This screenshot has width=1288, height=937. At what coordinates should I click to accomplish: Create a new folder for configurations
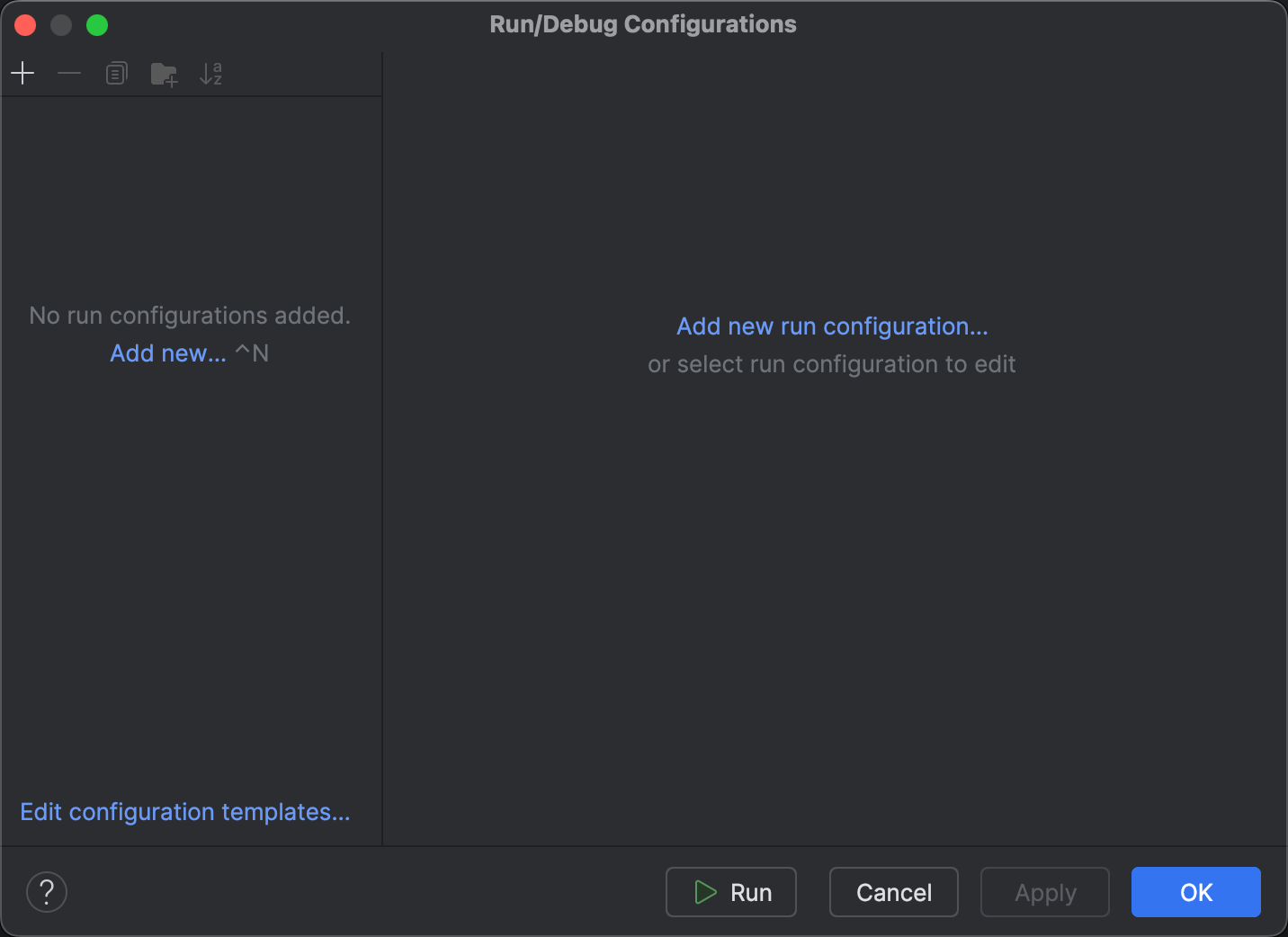pos(164,74)
